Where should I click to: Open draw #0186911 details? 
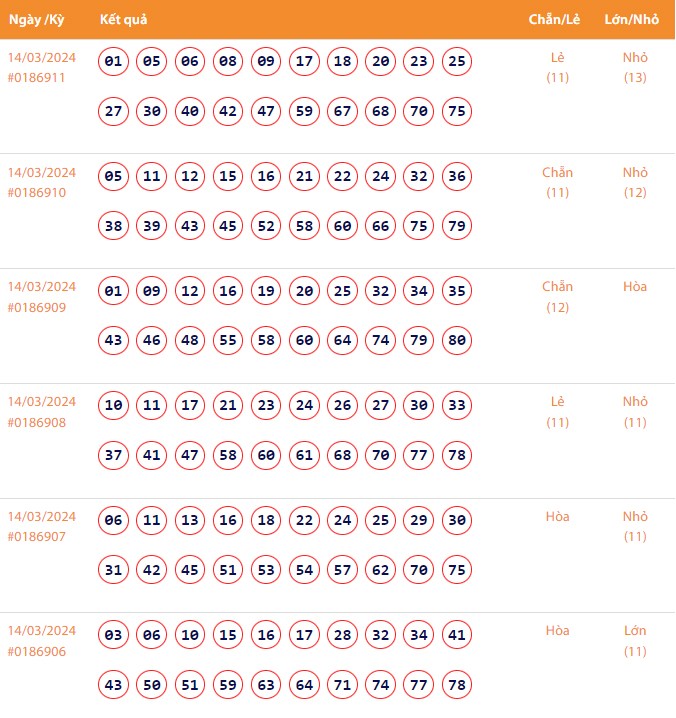pos(36,77)
